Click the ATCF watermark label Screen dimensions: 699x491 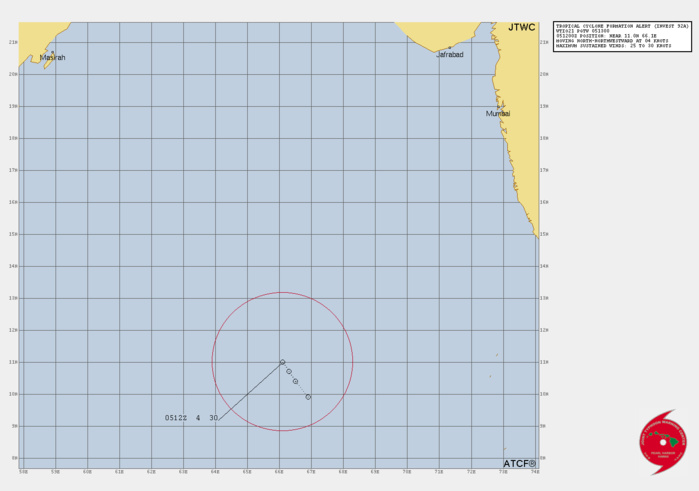pyautogui.click(x=519, y=463)
